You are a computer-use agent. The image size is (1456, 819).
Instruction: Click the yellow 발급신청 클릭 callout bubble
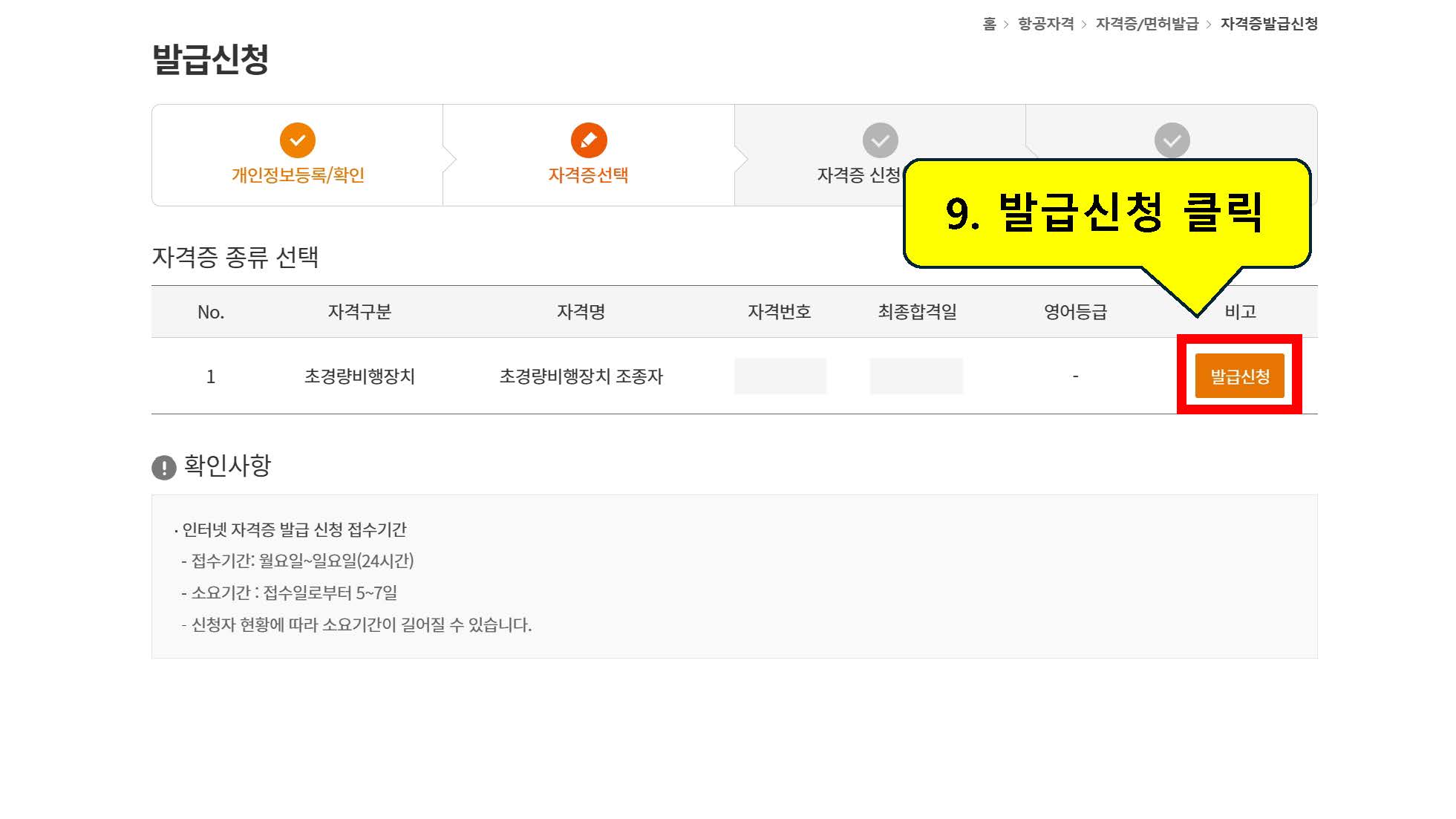coord(1107,214)
